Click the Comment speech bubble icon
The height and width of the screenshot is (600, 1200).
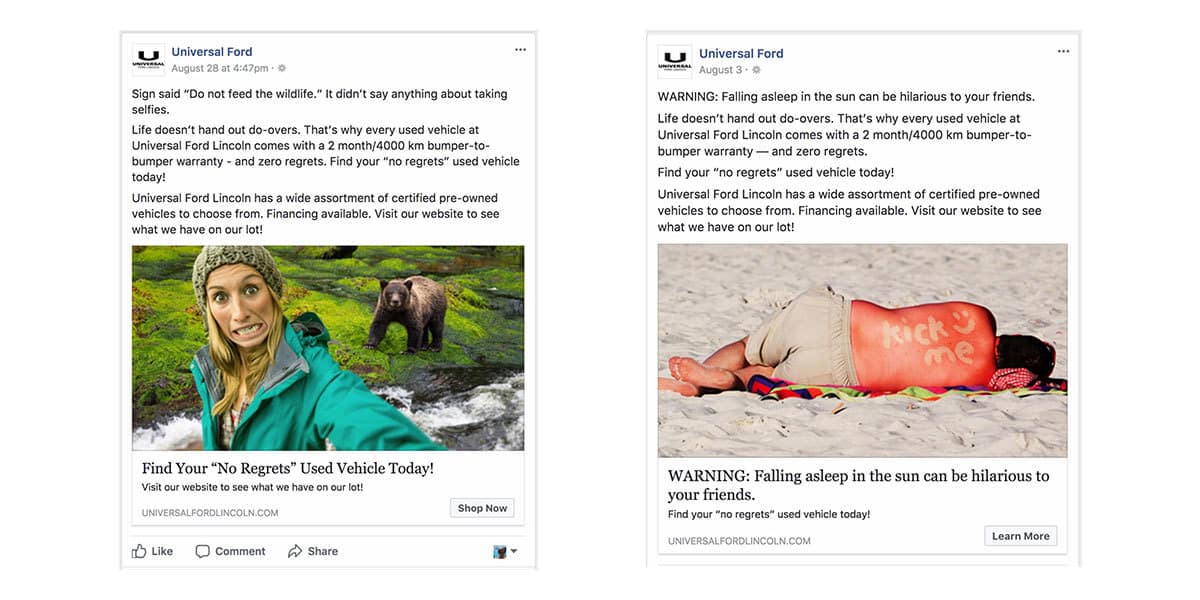(x=202, y=551)
